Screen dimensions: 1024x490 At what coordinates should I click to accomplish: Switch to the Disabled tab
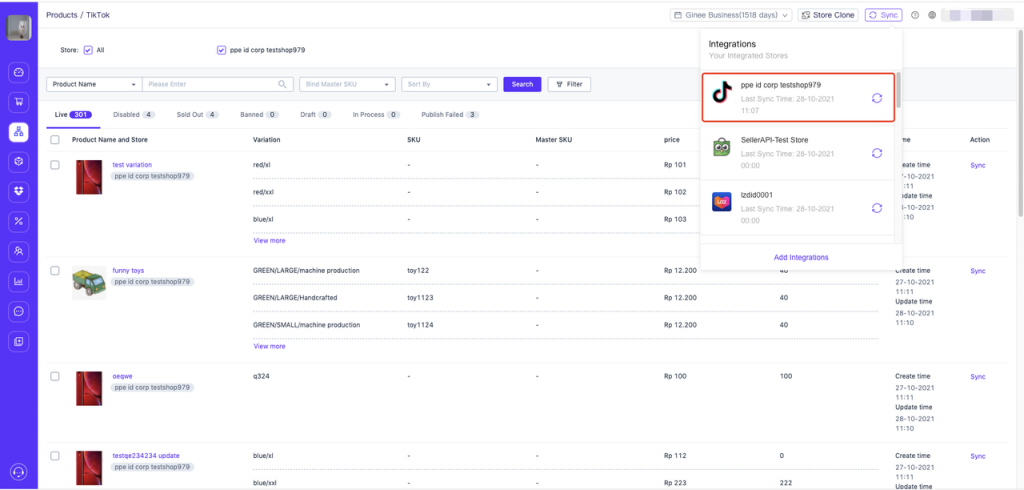click(134, 114)
